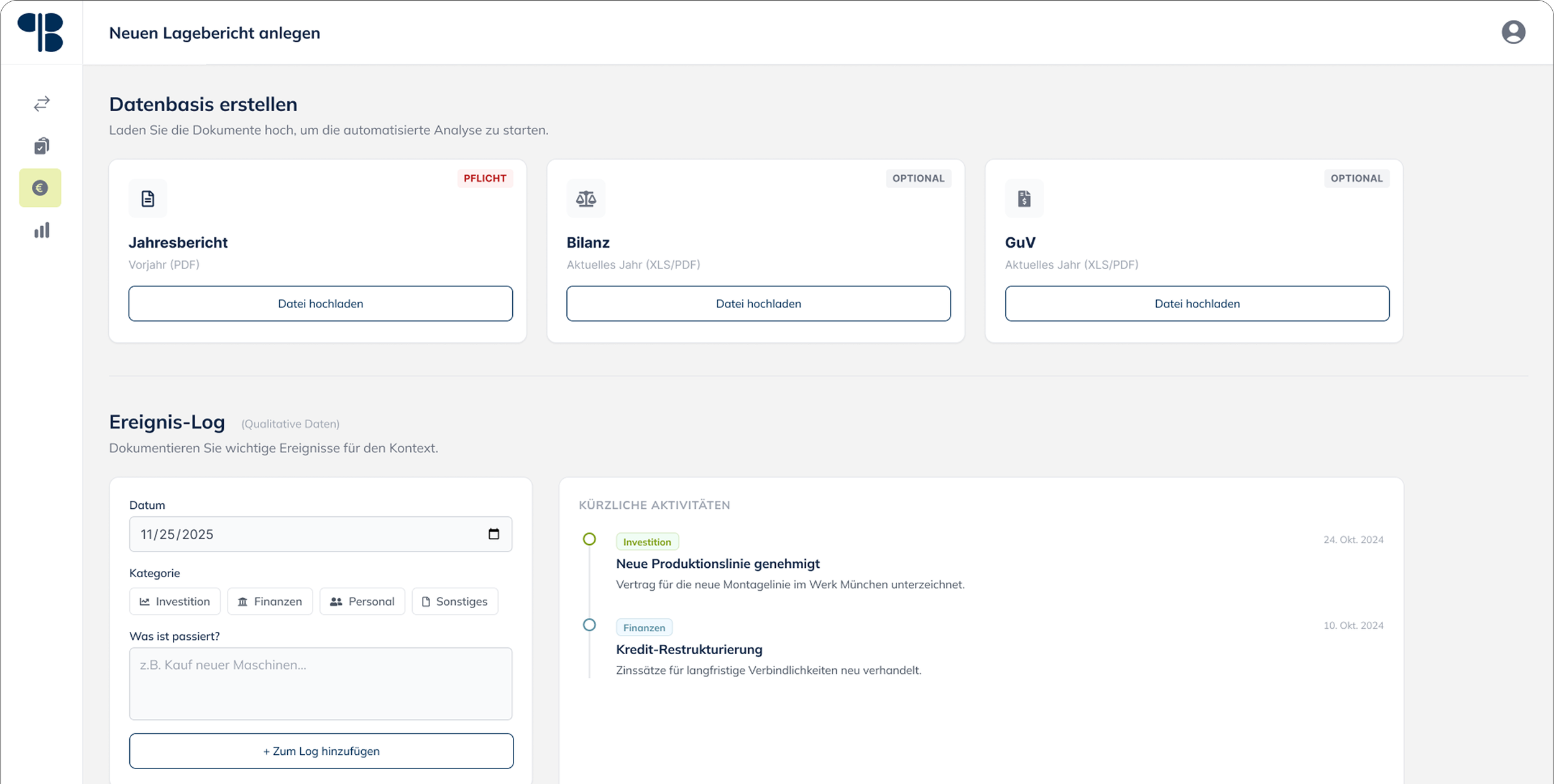Screen dimensions: 1554x784
Task: Upload file for Bilanz
Action: coord(758,304)
